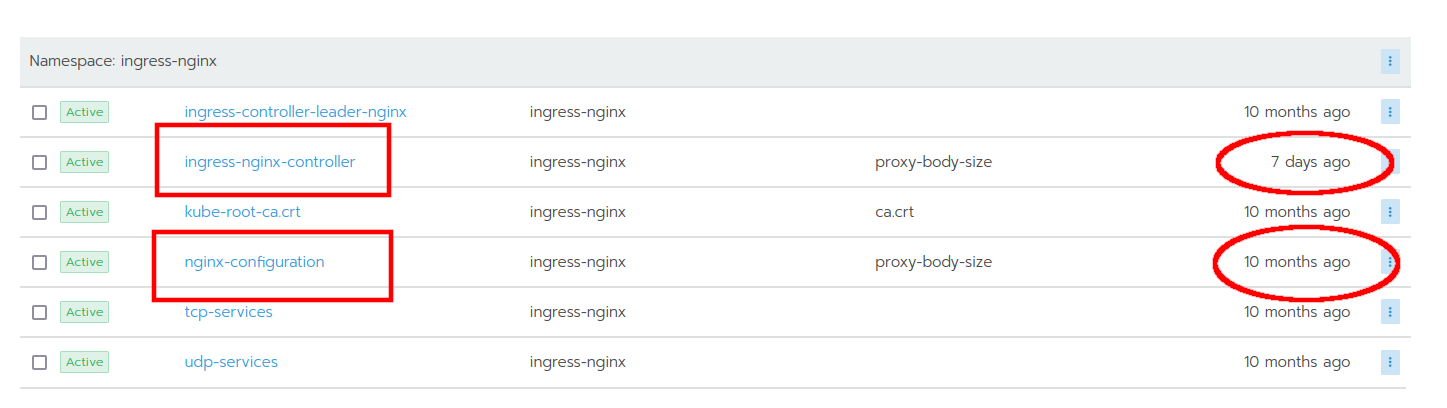The image size is (1447, 408).
Task: Open actions menu for kube-root-ca.crt row
Action: [x=1390, y=212]
